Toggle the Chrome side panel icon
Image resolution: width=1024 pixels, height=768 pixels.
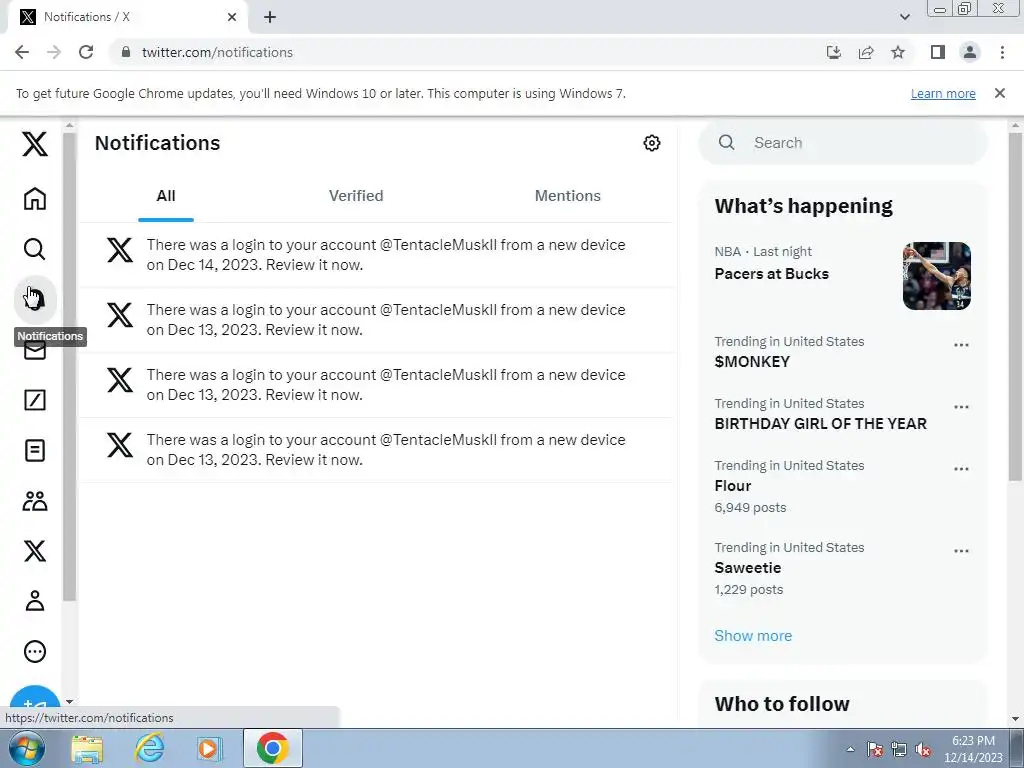938,52
